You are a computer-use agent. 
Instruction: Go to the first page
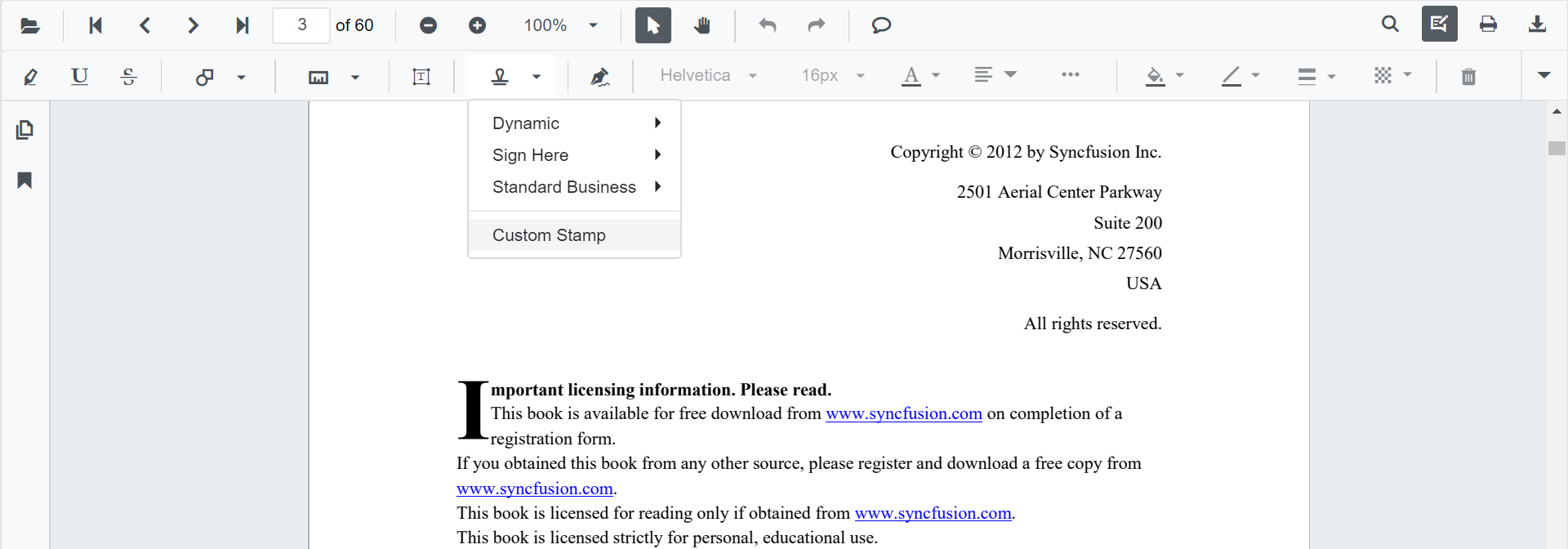96,25
